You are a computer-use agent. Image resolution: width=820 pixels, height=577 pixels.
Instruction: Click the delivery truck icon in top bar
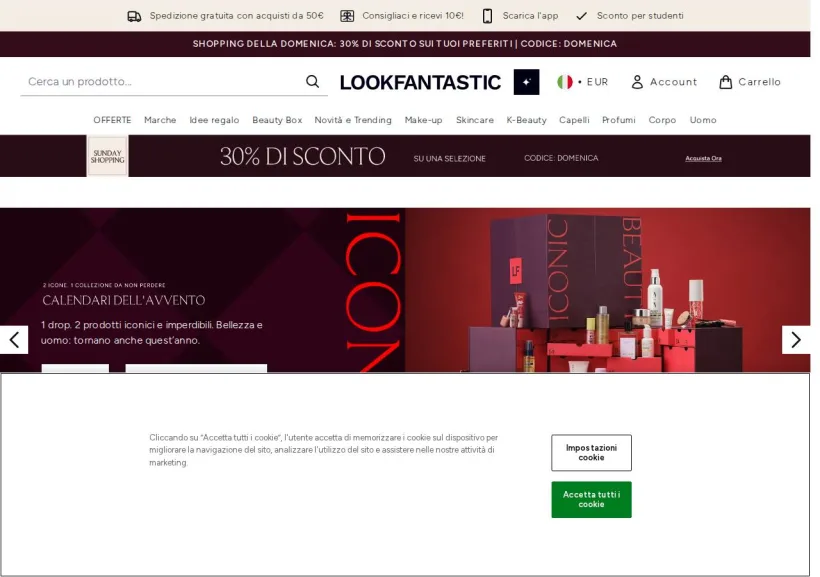click(x=134, y=16)
